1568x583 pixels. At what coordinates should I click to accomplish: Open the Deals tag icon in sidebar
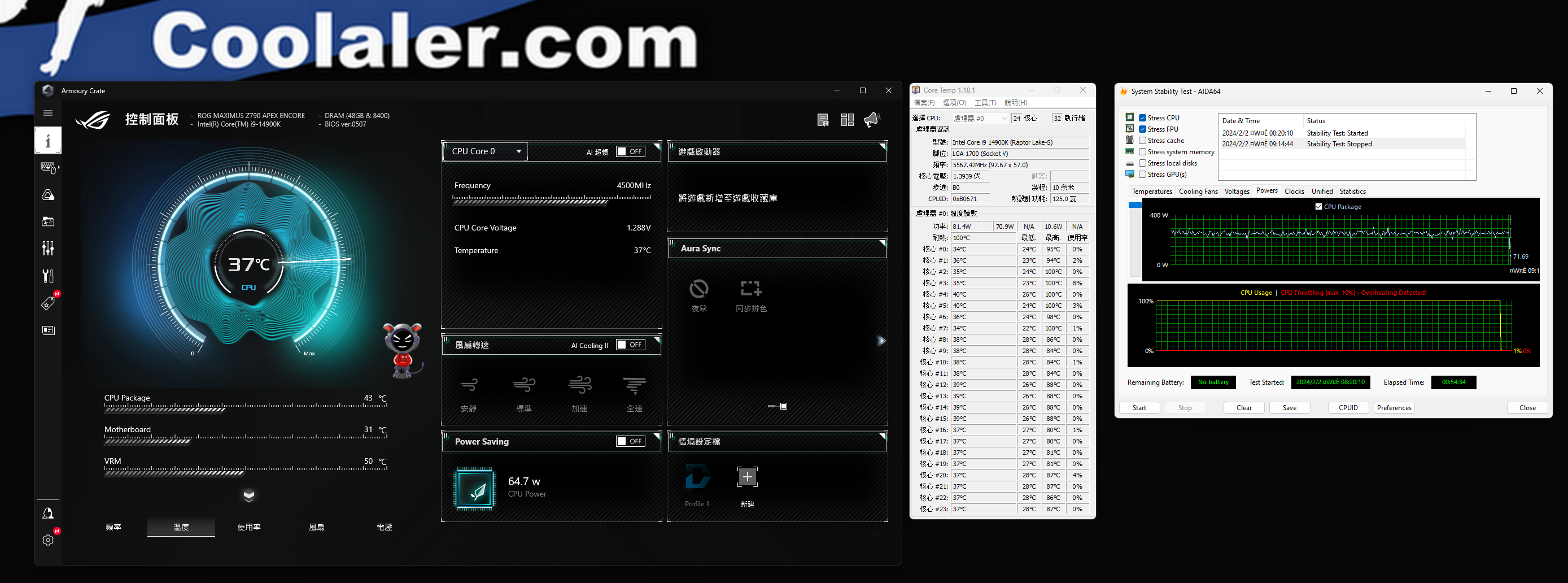[48, 303]
